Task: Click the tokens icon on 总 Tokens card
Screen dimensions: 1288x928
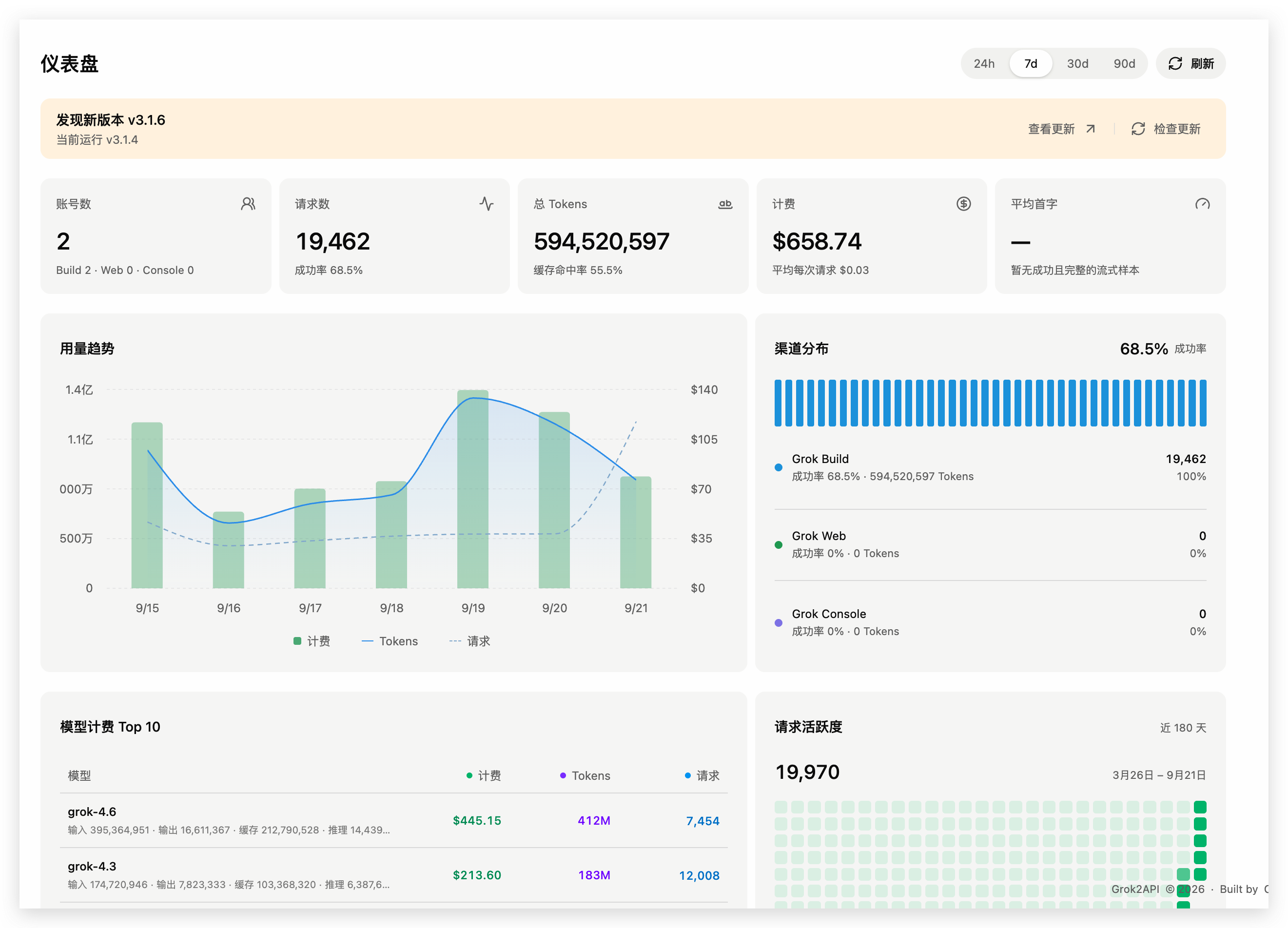Action: 725,204
